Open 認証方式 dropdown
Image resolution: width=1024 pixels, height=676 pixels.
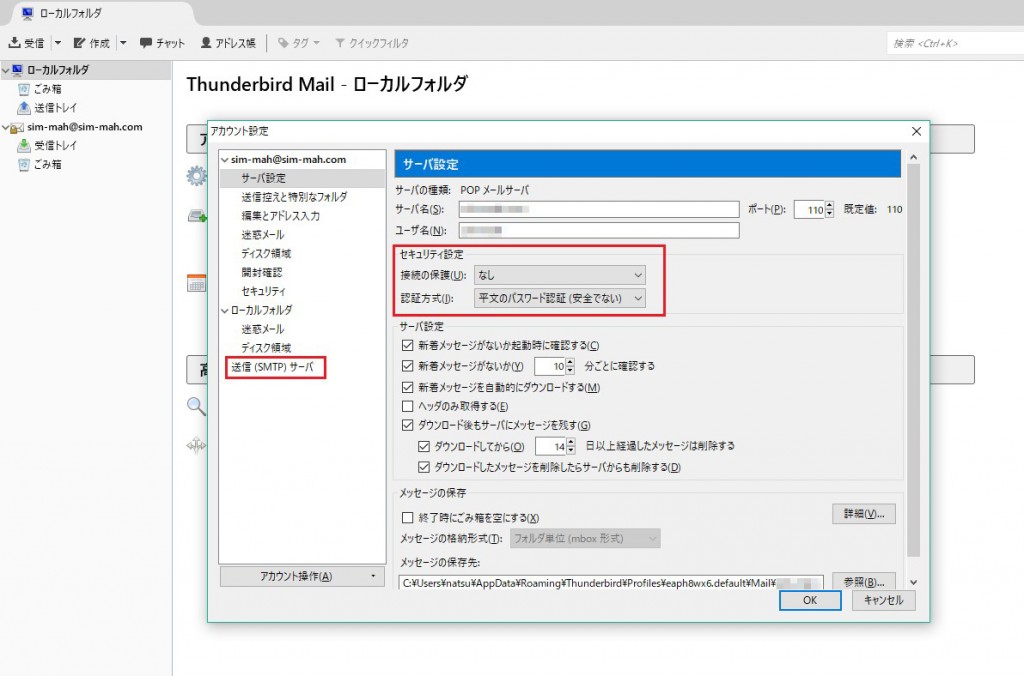tap(560, 298)
